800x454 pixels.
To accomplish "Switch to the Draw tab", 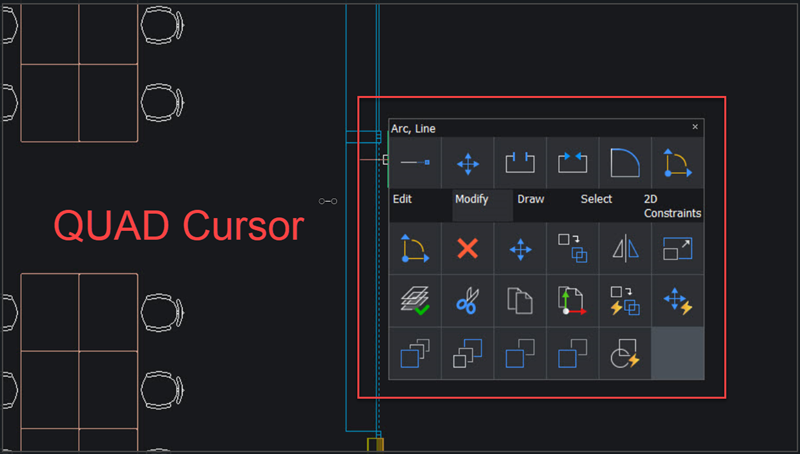I will (x=531, y=199).
